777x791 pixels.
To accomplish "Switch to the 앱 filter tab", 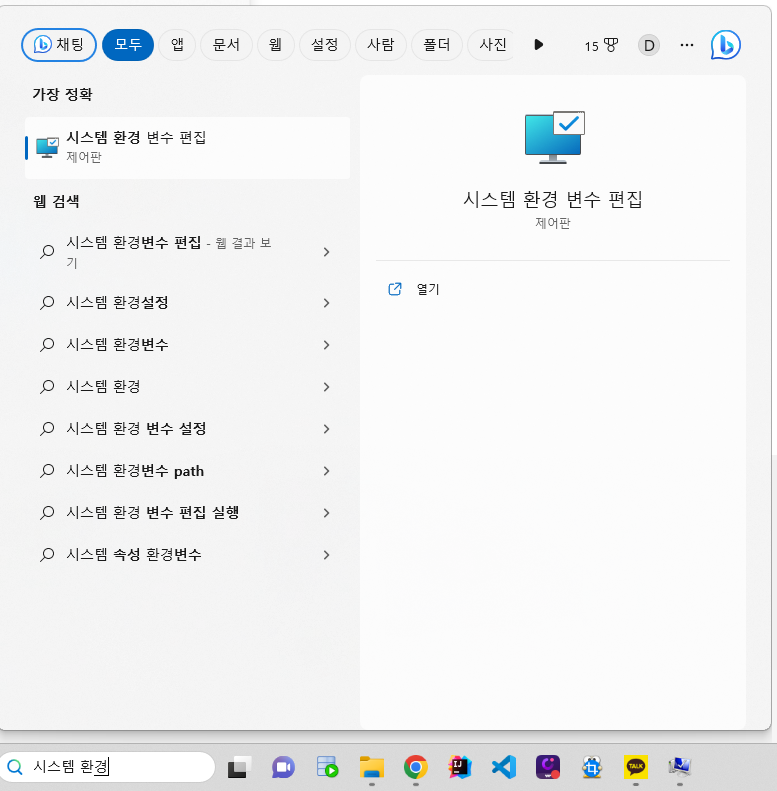I will pos(177,45).
